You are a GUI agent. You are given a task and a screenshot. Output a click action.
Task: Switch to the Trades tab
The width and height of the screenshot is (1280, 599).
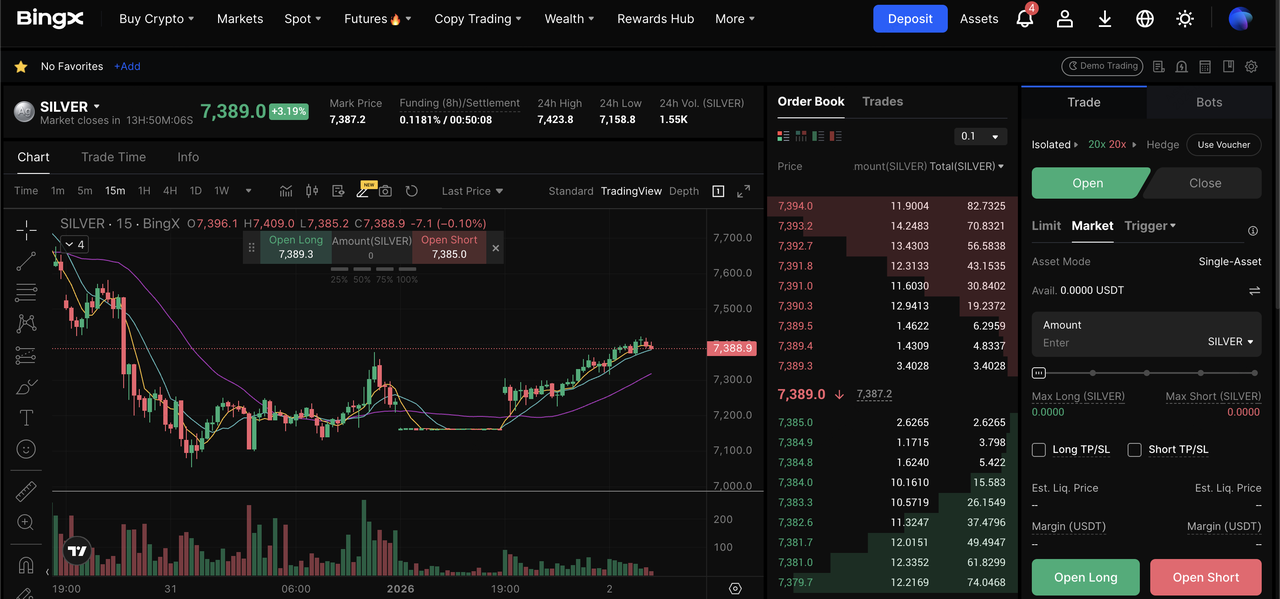882,101
